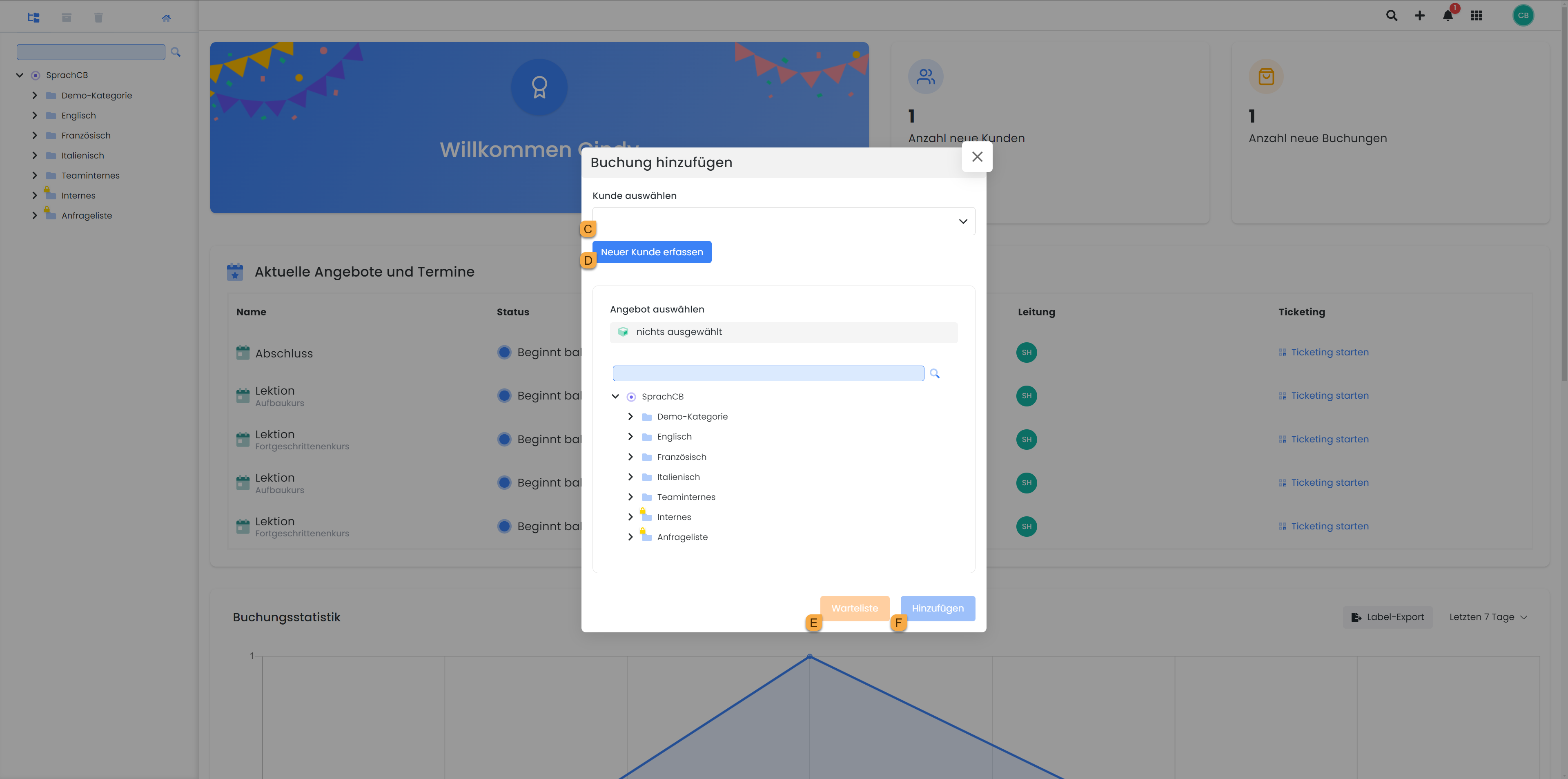Click the cube icon next to nichts ausgewählt
The width and height of the screenshot is (1568, 779).
[x=623, y=332]
